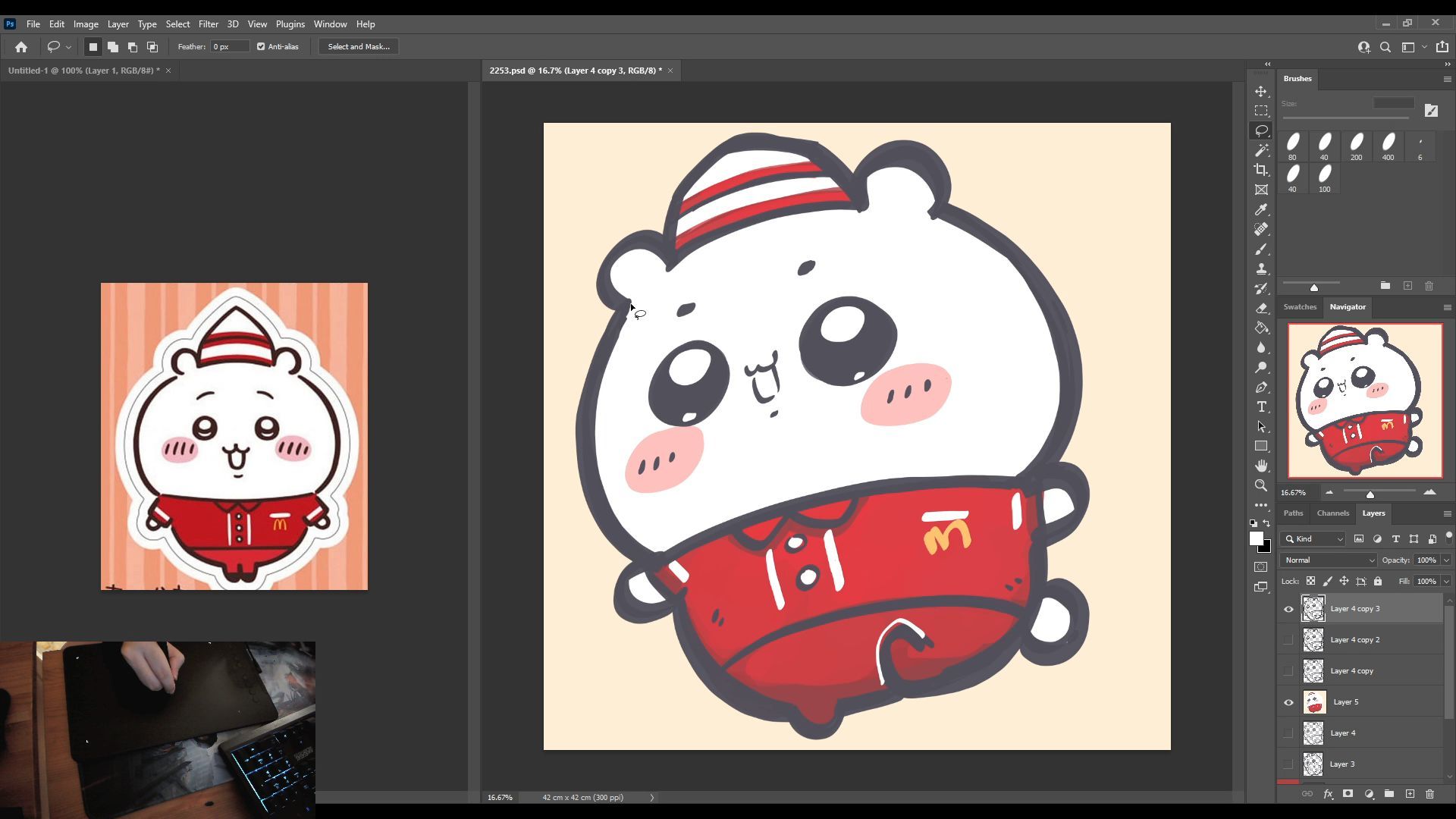Select the Clone Stamp tool
The image size is (1456, 819).
click(1261, 268)
